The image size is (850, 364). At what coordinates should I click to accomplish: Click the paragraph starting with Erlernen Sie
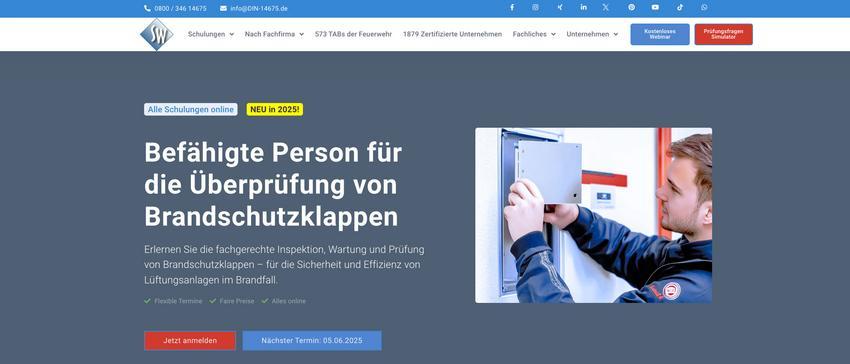[x=285, y=265]
